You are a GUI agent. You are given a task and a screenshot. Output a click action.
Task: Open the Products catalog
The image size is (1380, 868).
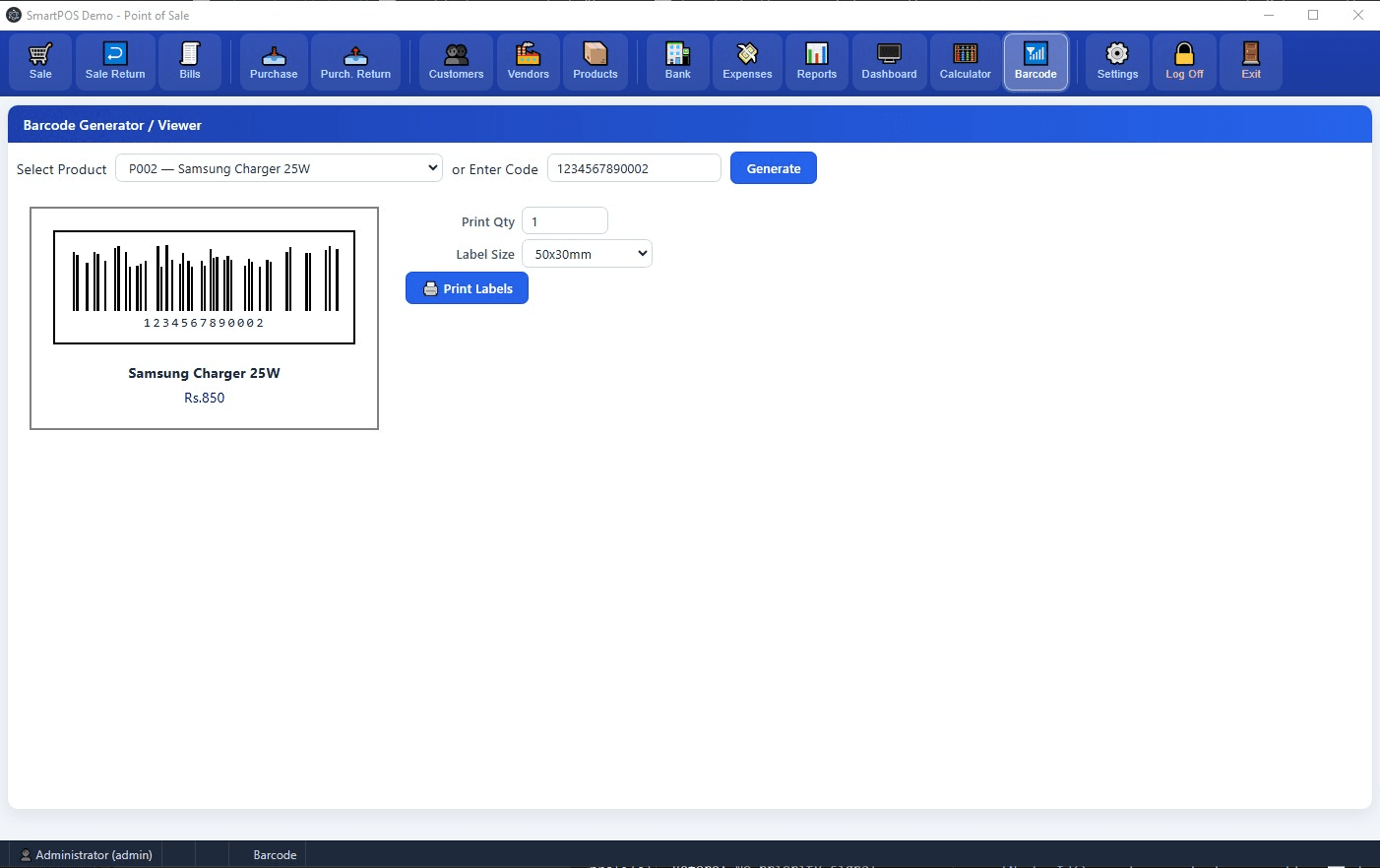595,61
